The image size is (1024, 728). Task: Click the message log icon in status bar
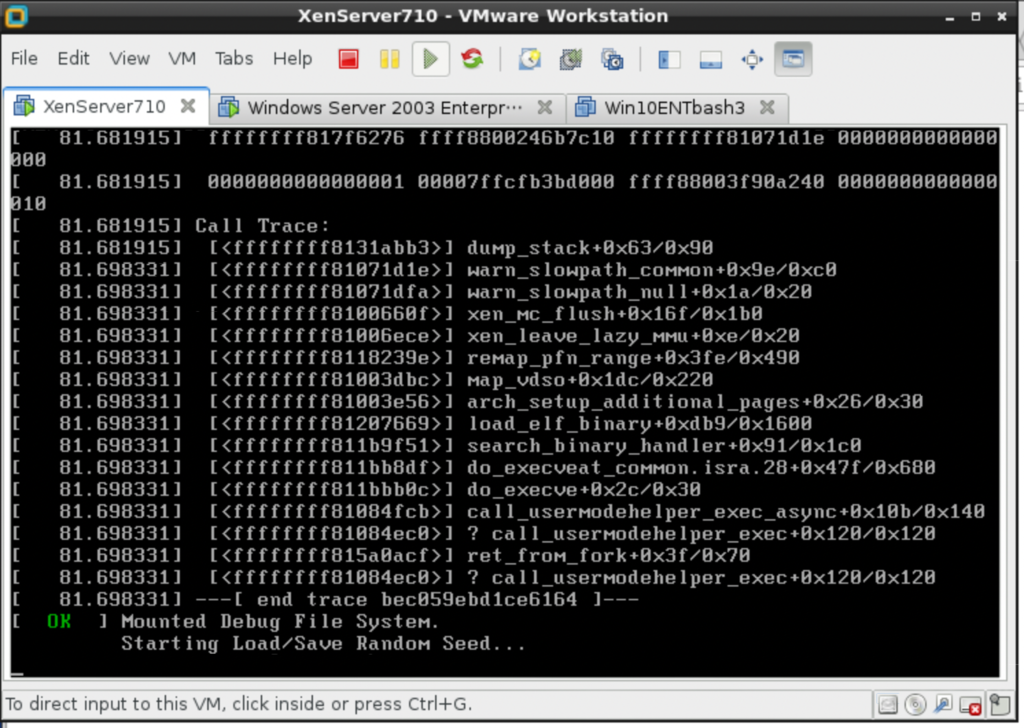click(x=1000, y=705)
